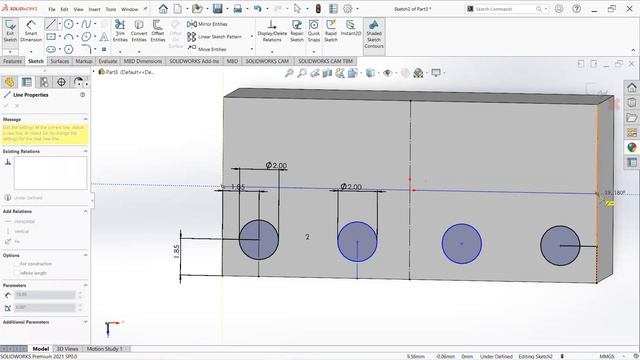Click the Rebuild traffic light icon
The width and height of the screenshot is (640, 360).
[x=318, y=9]
